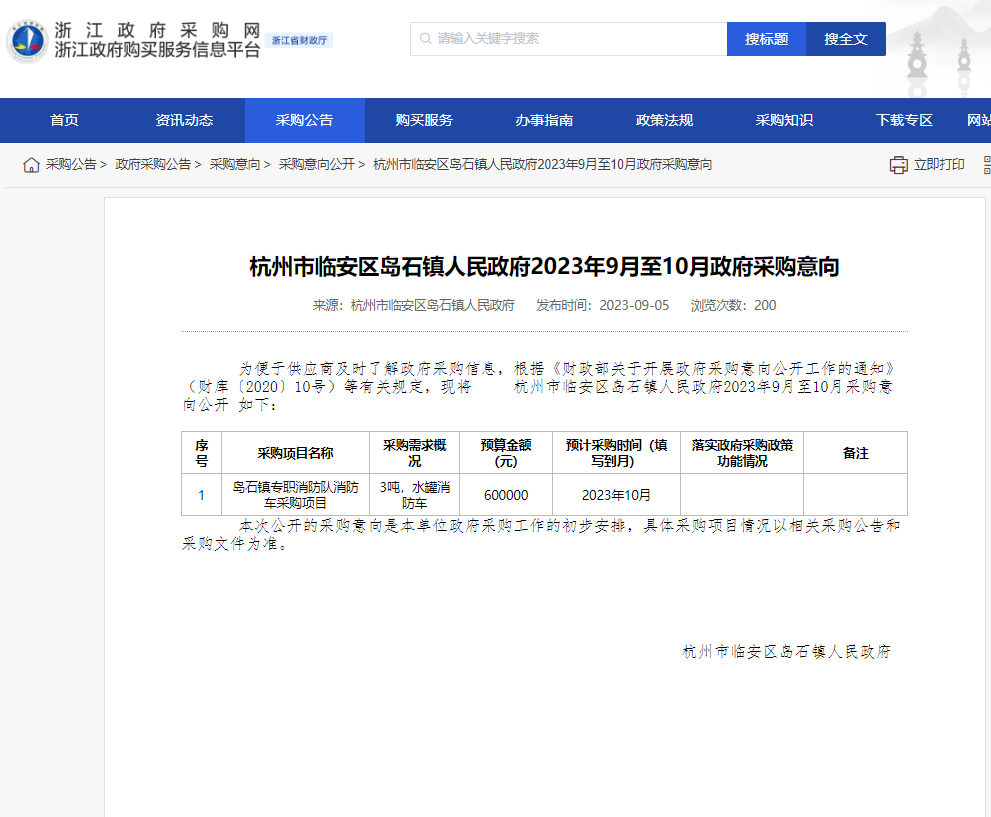Click the 发布时间：2023-09-05 text
The height and width of the screenshot is (817, 991).
tap(602, 305)
